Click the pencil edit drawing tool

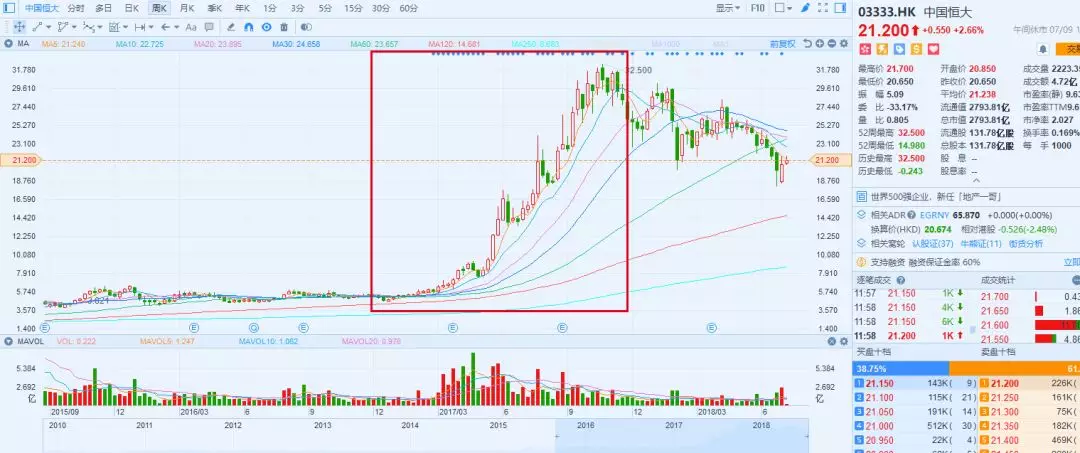click(x=231, y=27)
